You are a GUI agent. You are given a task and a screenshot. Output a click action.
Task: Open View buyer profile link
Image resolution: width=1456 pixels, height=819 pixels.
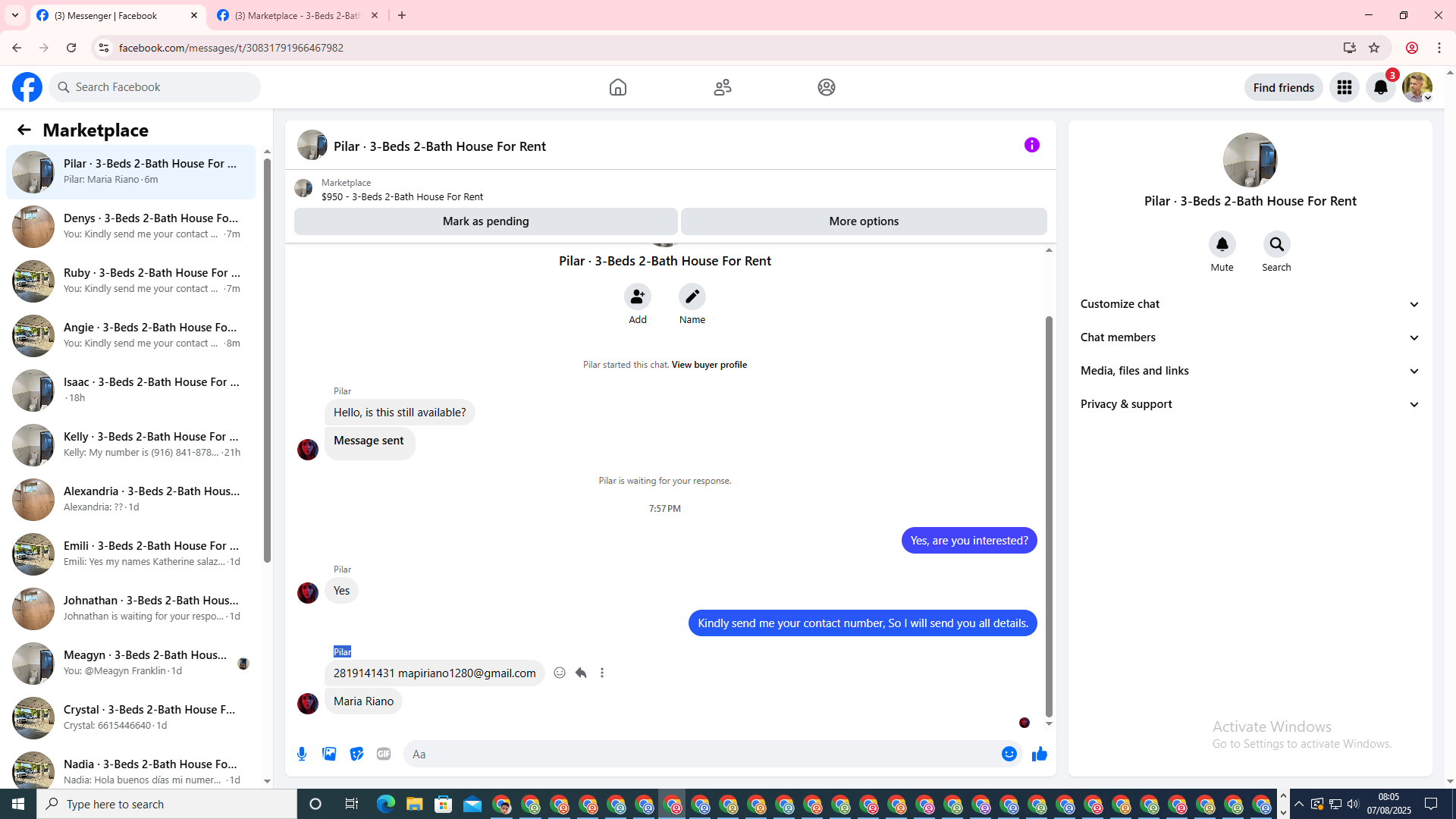709,365
